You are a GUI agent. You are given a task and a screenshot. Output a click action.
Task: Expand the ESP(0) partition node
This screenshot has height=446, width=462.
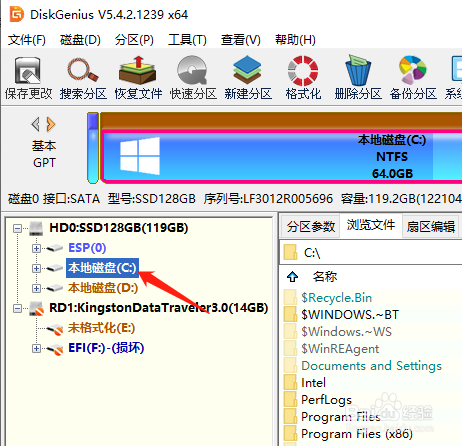click(x=36, y=248)
